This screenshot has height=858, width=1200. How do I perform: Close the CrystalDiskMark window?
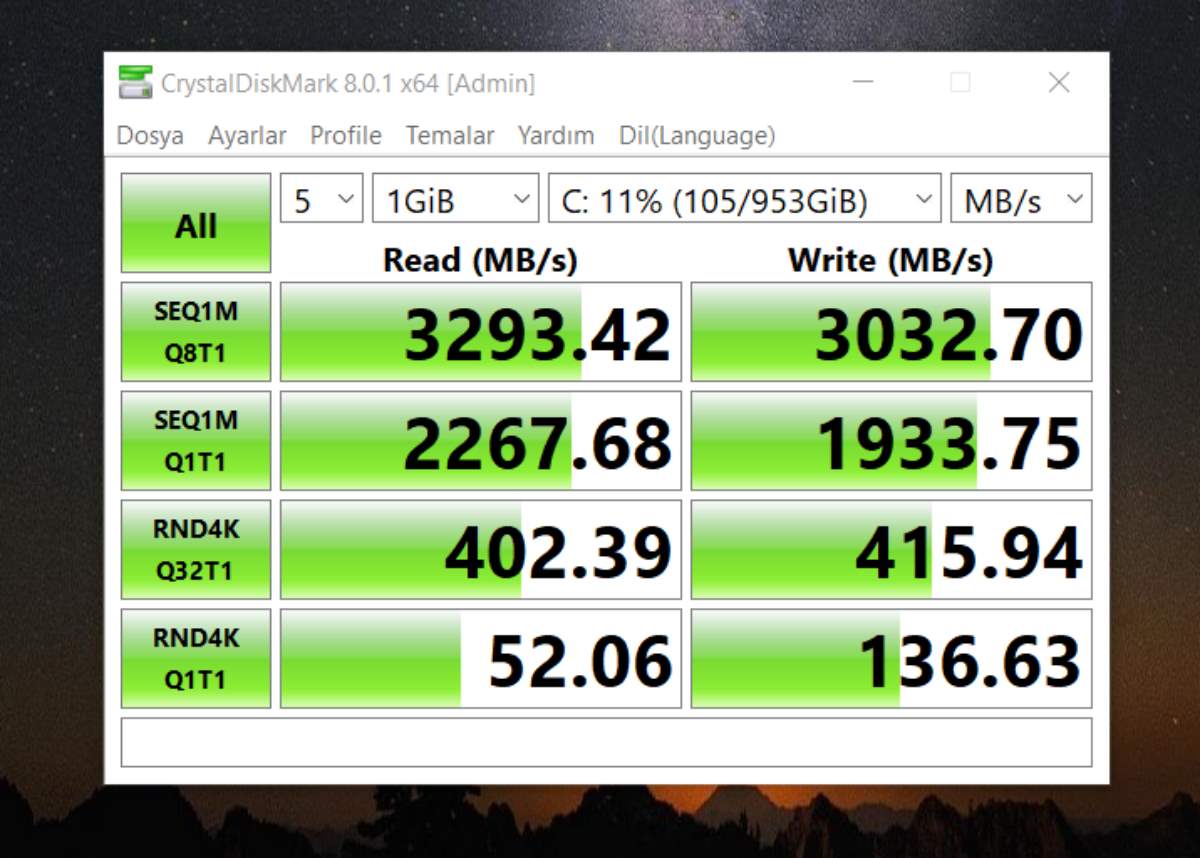tap(1058, 83)
